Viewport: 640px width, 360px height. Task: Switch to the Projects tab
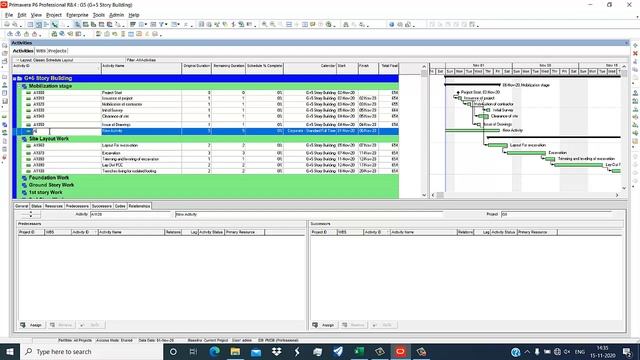[x=57, y=51]
